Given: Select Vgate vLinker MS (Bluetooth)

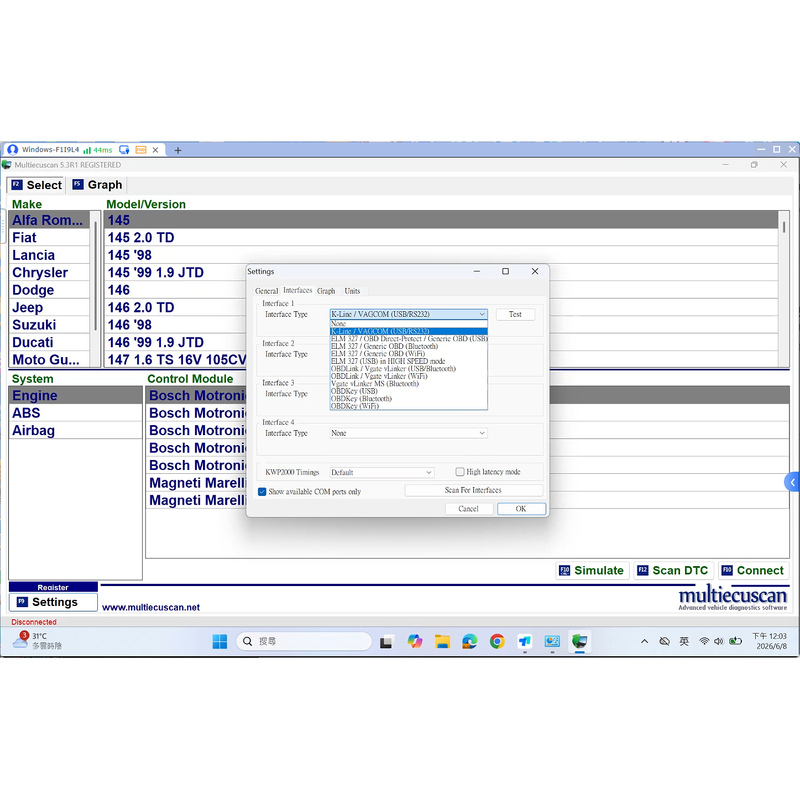Looking at the screenshot, I should pyautogui.click(x=408, y=384).
